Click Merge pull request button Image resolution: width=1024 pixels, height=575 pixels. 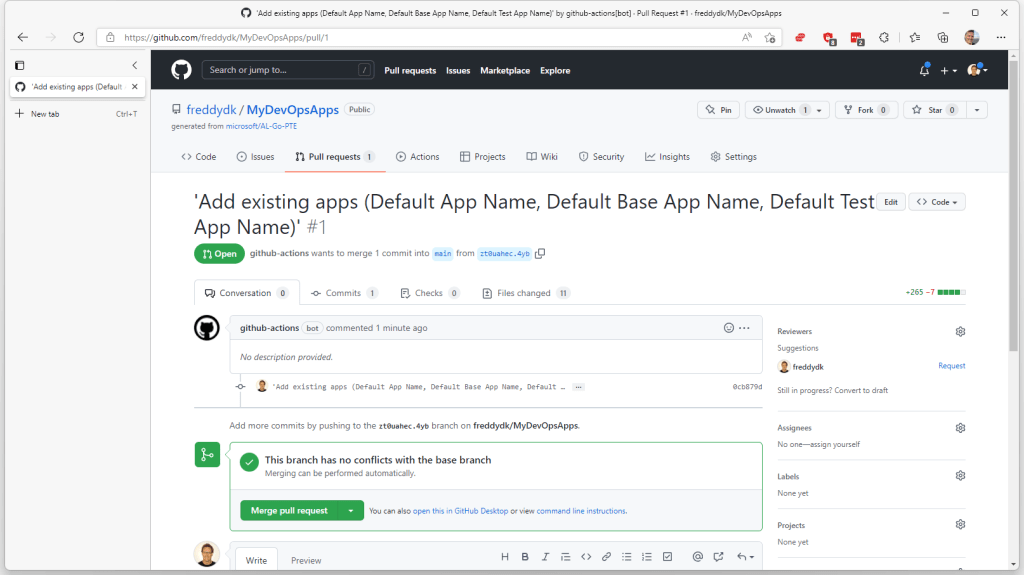pyautogui.click(x=289, y=511)
